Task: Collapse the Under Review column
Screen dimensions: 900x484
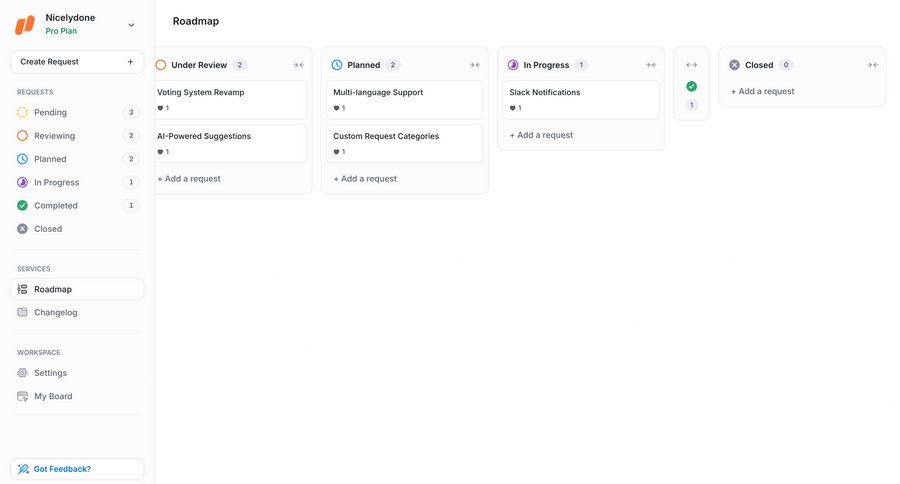Action: (x=298, y=65)
